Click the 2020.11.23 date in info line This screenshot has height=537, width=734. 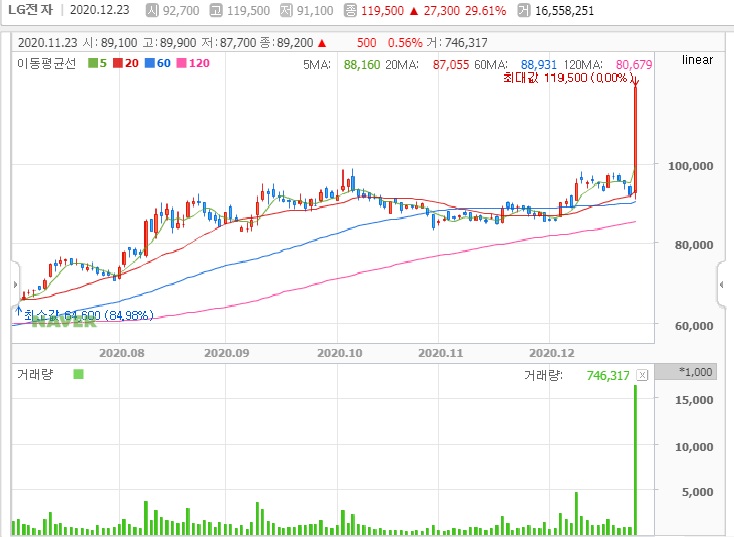[47, 43]
